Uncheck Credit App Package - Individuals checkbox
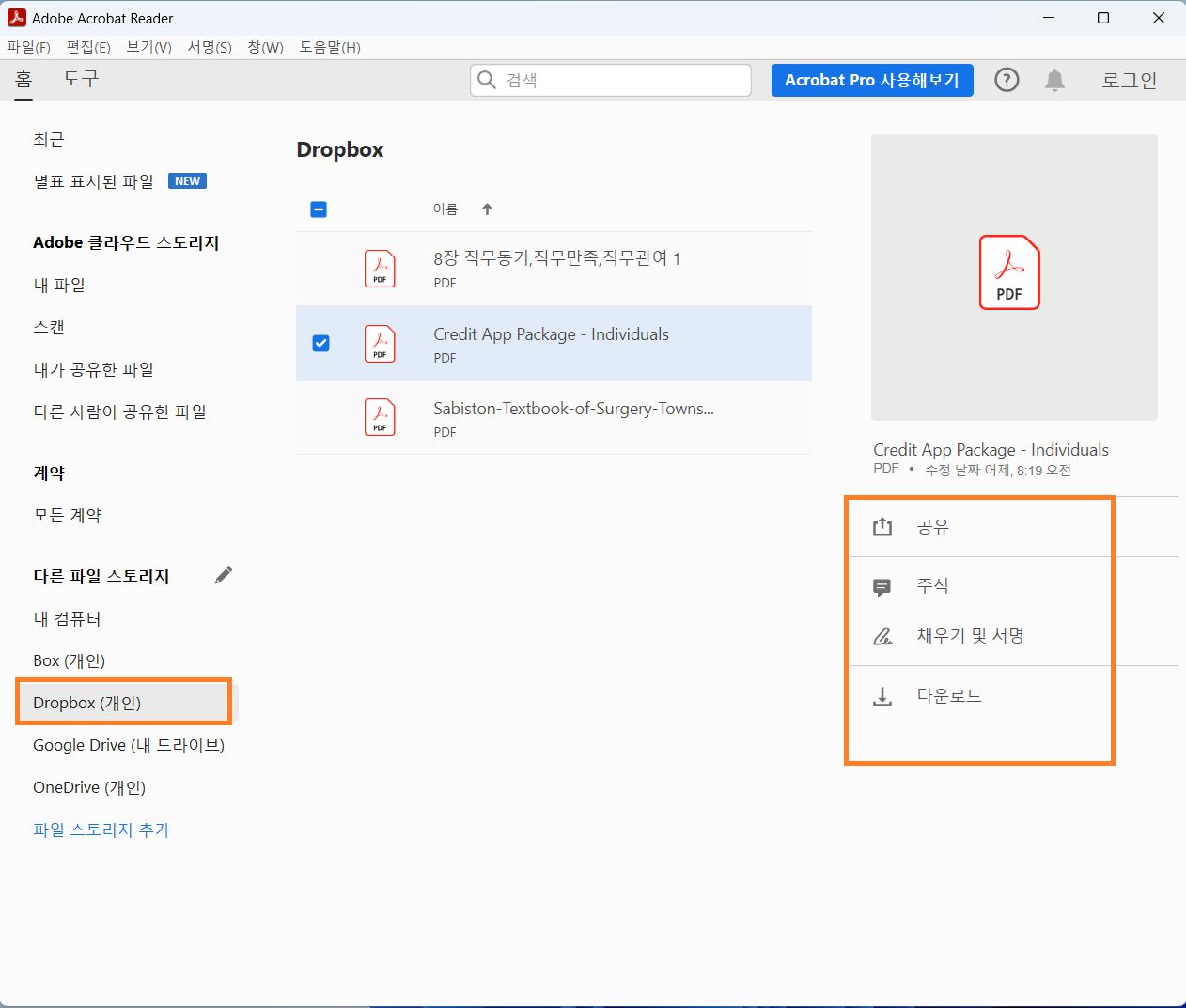Image resolution: width=1186 pixels, height=1008 pixels. 320,343
